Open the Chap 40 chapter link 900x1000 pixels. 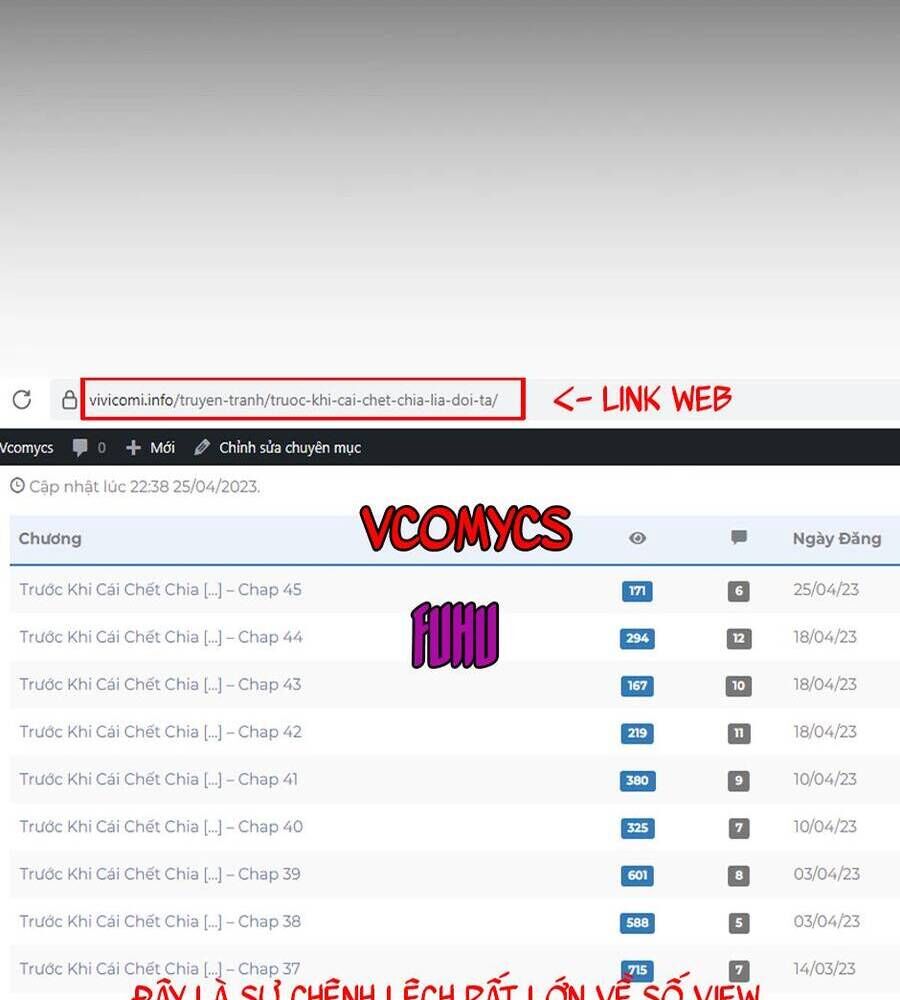click(x=160, y=827)
